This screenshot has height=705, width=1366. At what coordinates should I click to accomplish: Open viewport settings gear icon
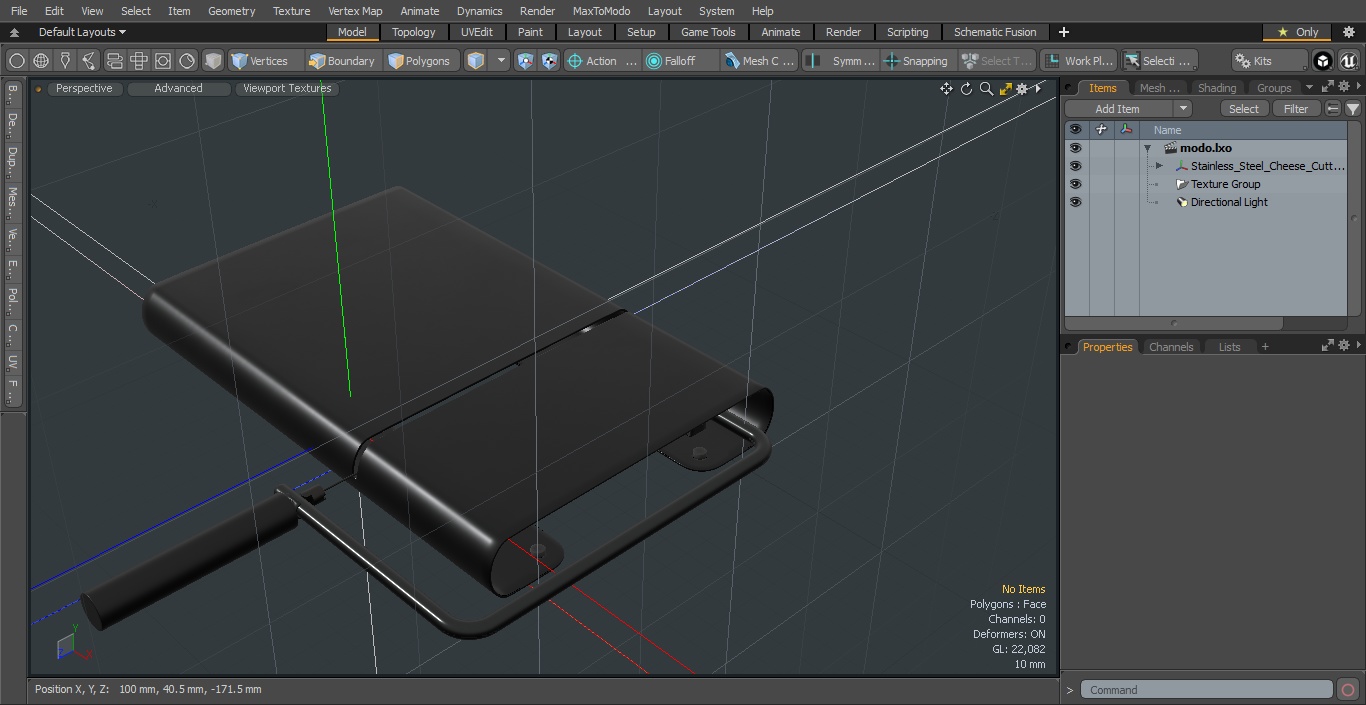click(x=1022, y=89)
